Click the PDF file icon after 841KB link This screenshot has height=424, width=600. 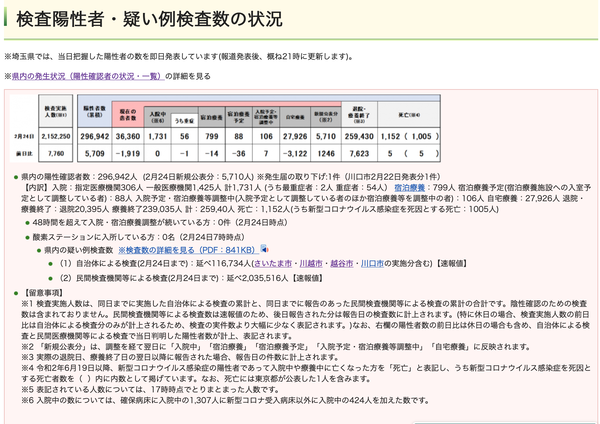(264, 250)
